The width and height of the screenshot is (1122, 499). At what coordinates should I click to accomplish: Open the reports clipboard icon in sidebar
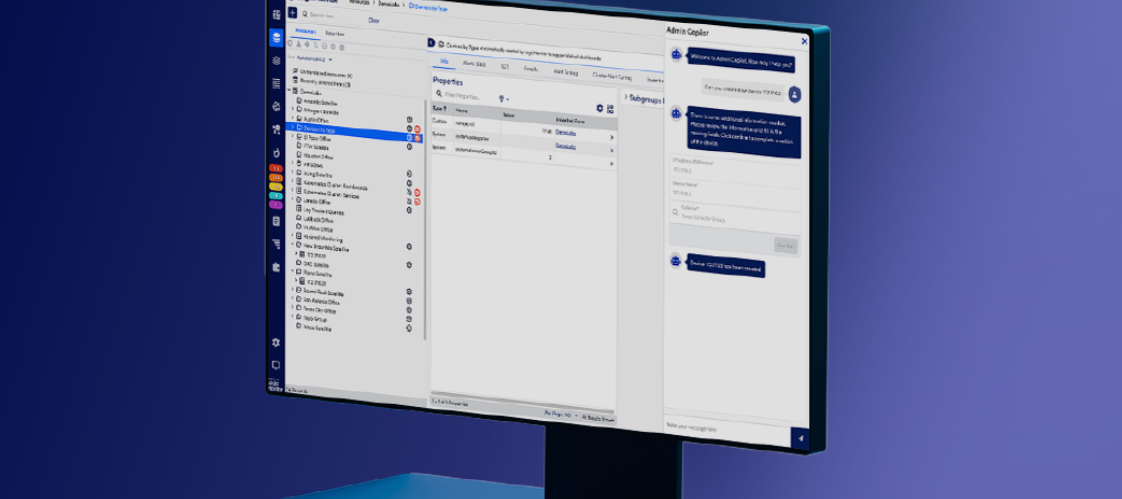(276, 221)
